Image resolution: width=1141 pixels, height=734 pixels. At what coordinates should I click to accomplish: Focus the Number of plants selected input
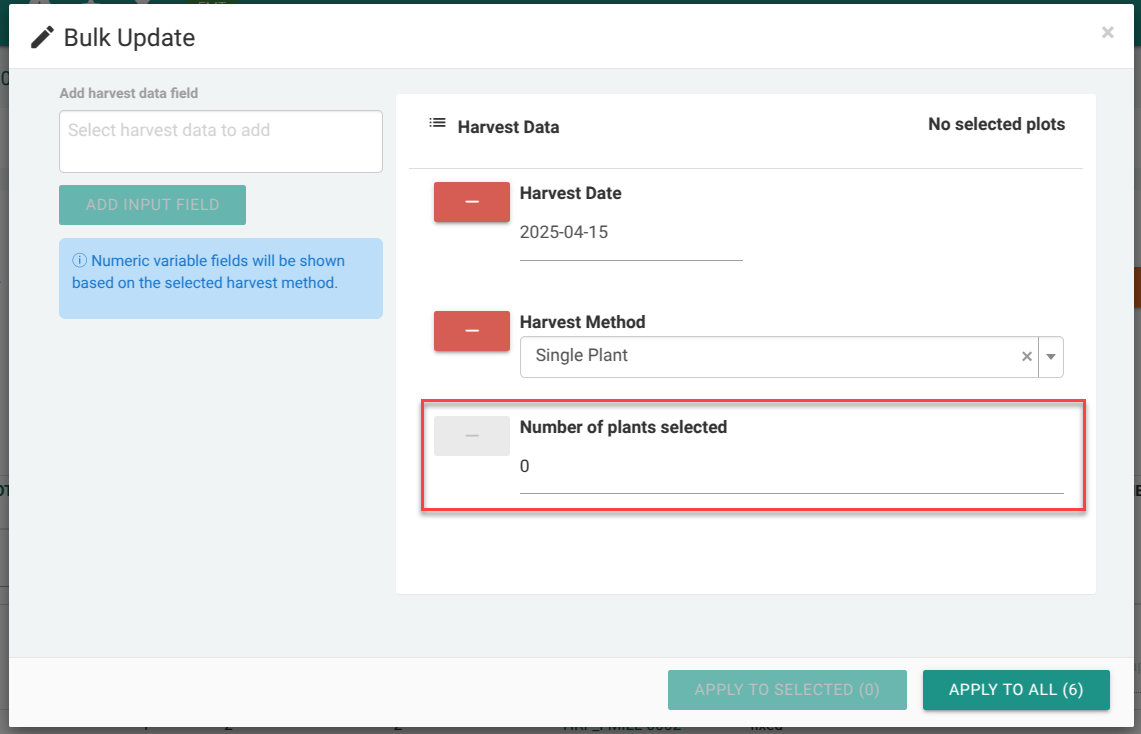coord(790,467)
